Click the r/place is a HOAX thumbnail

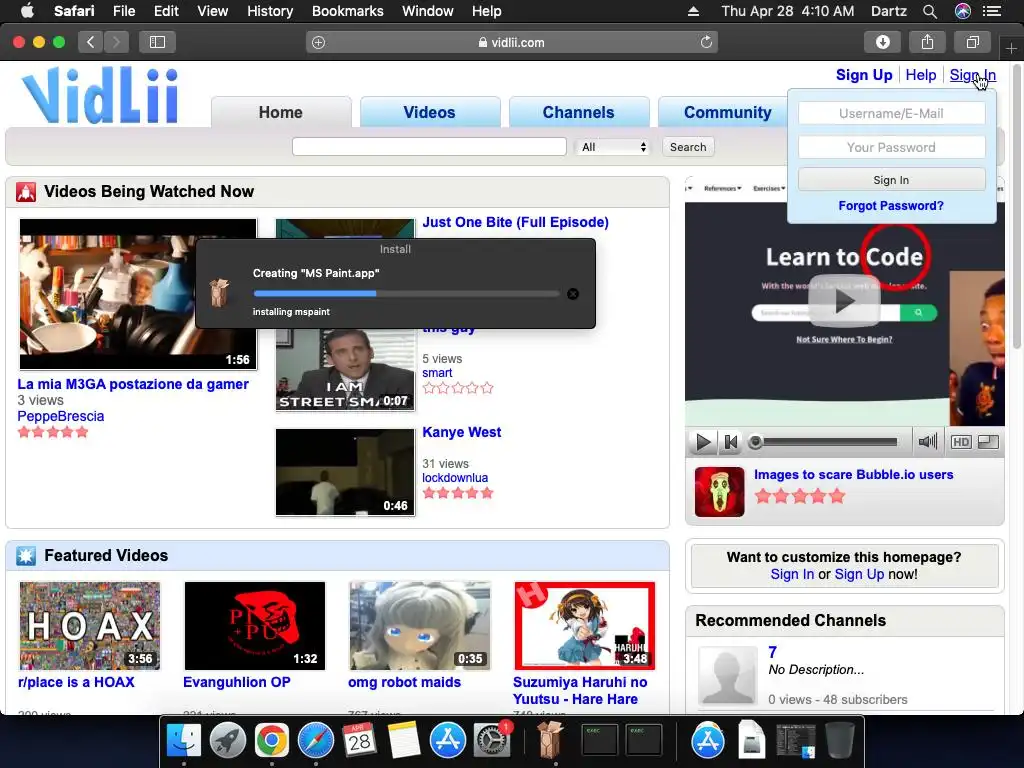pyautogui.click(x=89, y=626)
